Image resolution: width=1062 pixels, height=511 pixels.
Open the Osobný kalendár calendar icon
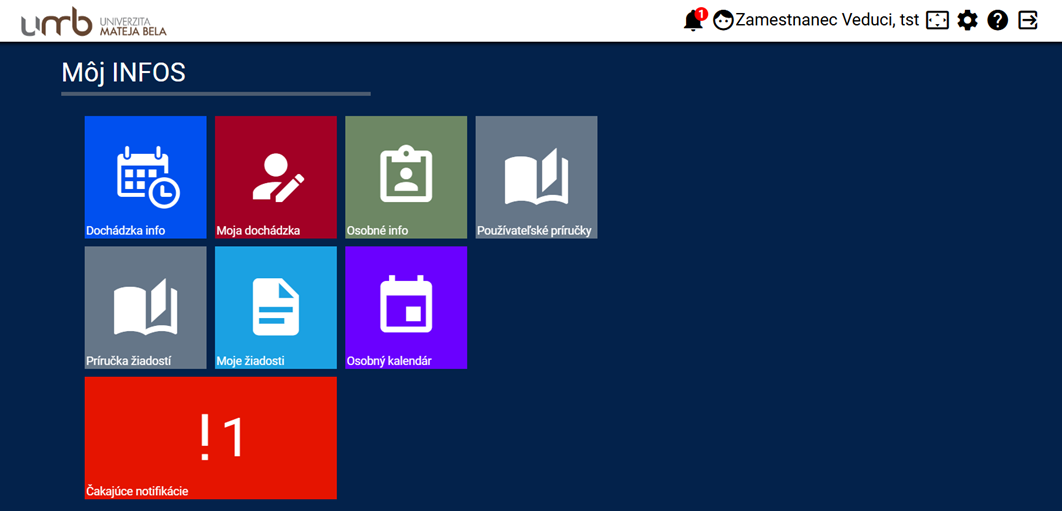coord(406,304)
